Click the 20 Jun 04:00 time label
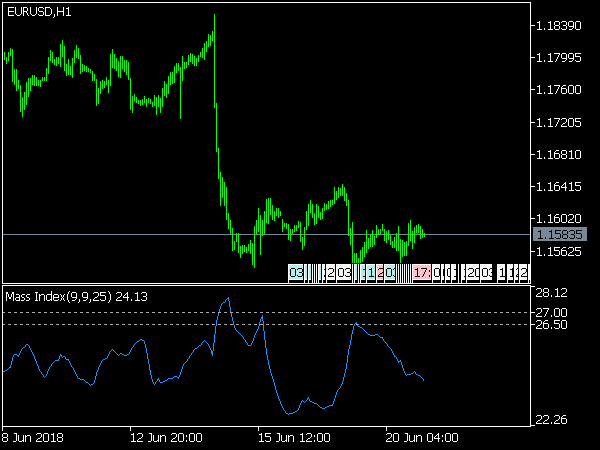Viewport: 600px width, 450px height. pyautogui.click(x=422, y=437)
